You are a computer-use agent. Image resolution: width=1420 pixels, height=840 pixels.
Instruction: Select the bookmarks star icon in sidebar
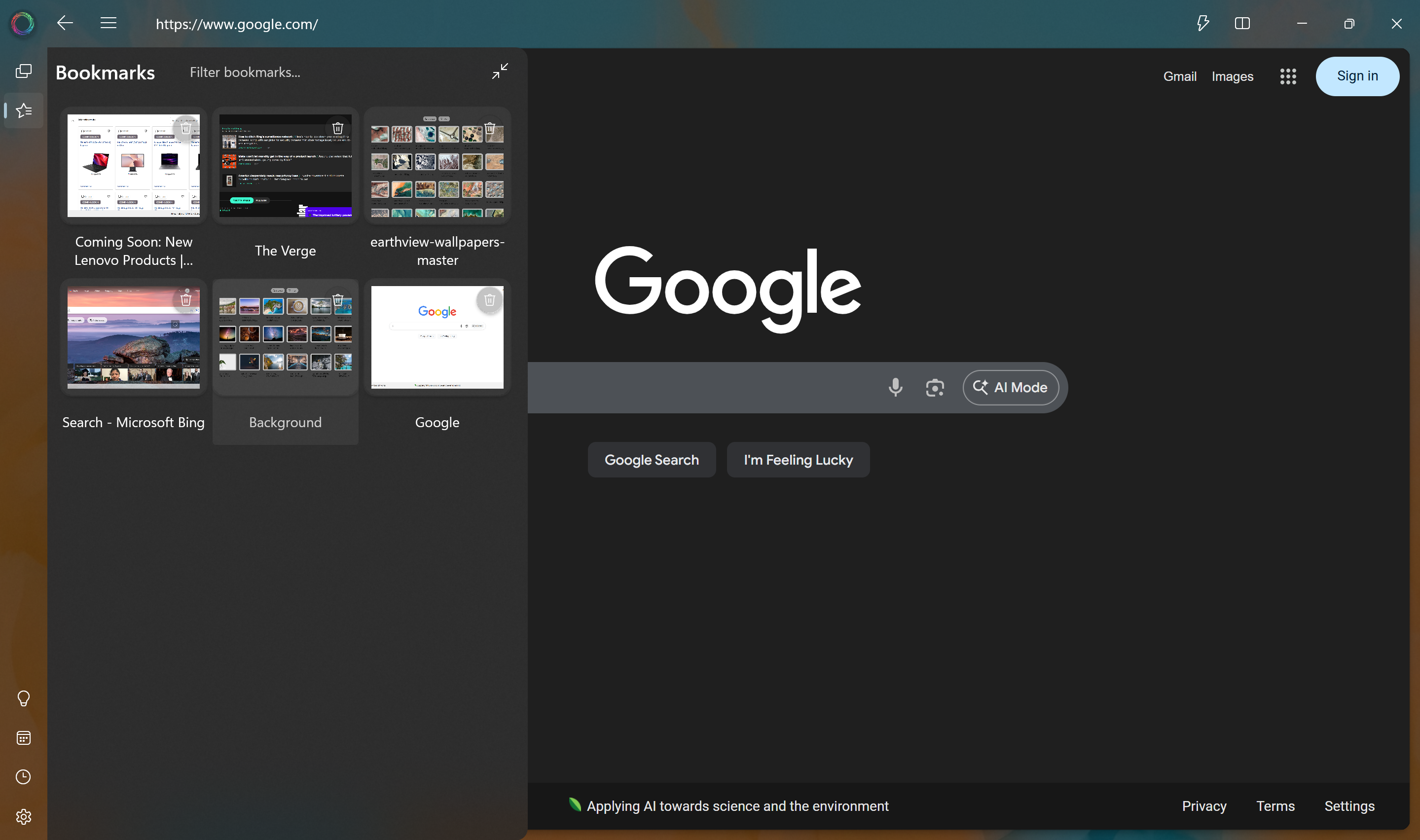pyautogui.click(x=23, y=110)
